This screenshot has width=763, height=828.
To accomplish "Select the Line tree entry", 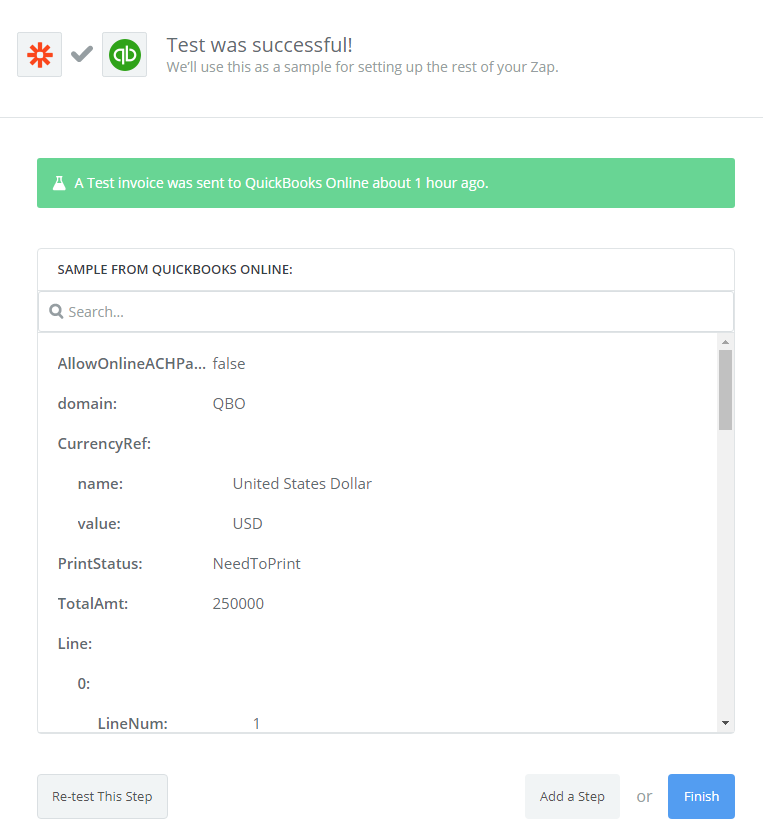I will tap(75, 644).
